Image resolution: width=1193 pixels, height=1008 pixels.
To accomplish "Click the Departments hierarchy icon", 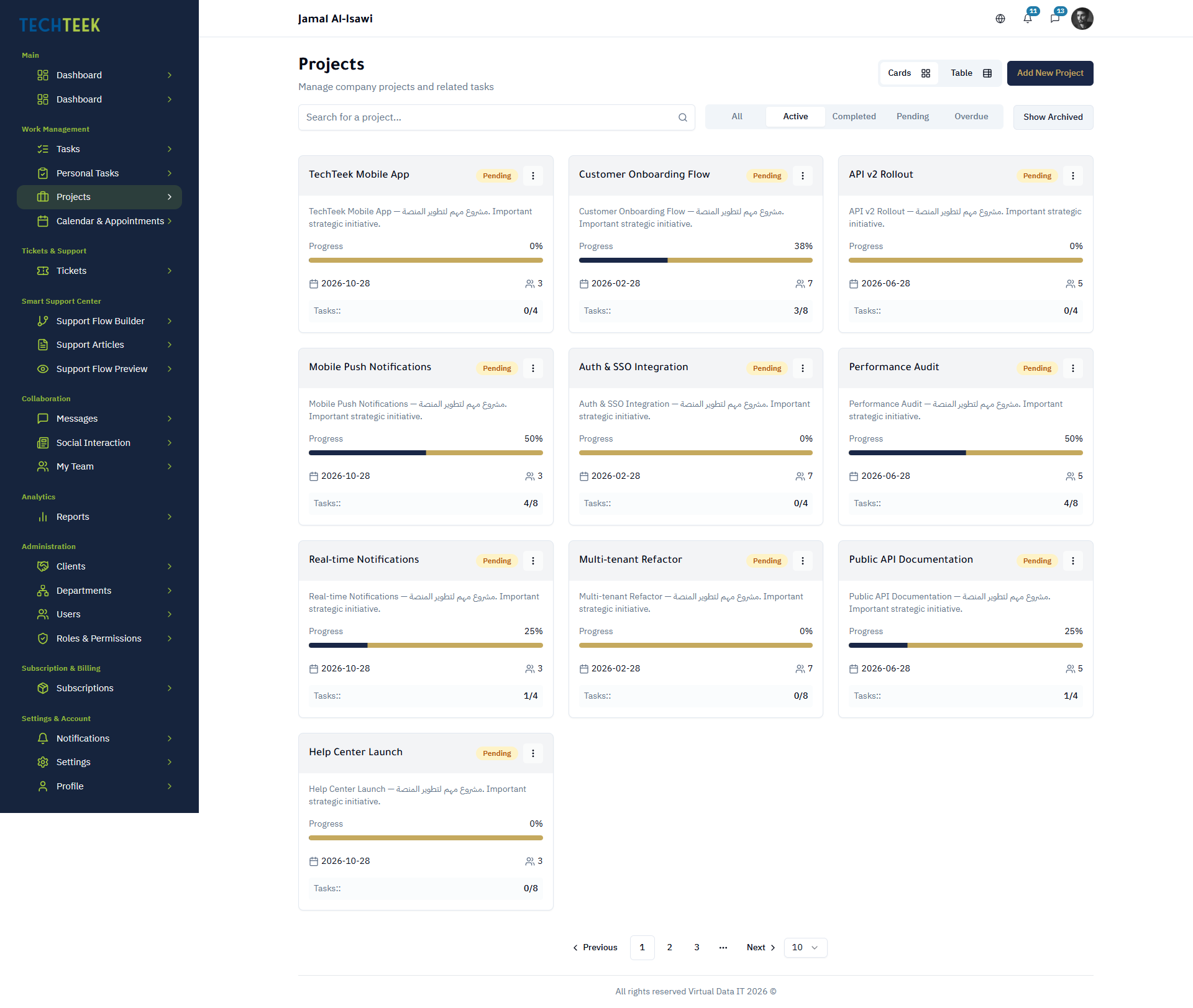I will [x=43, y=591].
